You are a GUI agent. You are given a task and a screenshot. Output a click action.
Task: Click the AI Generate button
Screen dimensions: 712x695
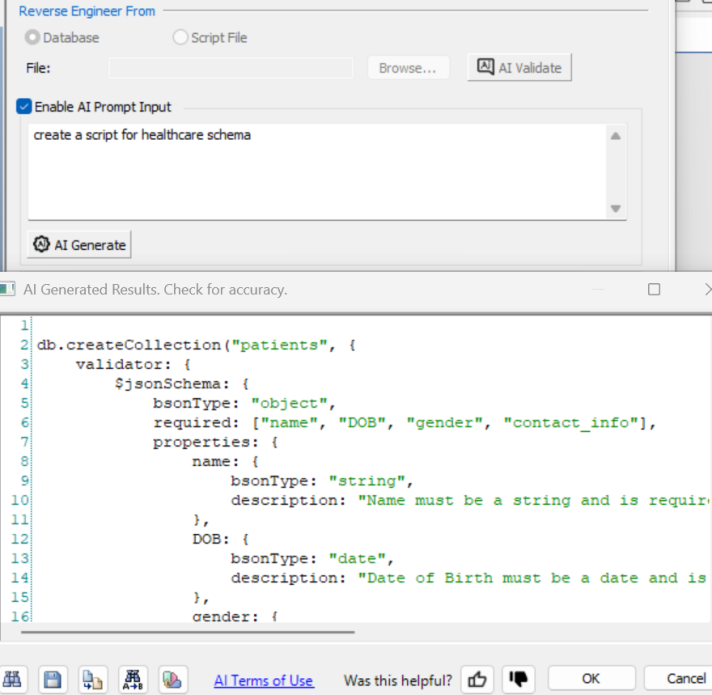[79, 245]
